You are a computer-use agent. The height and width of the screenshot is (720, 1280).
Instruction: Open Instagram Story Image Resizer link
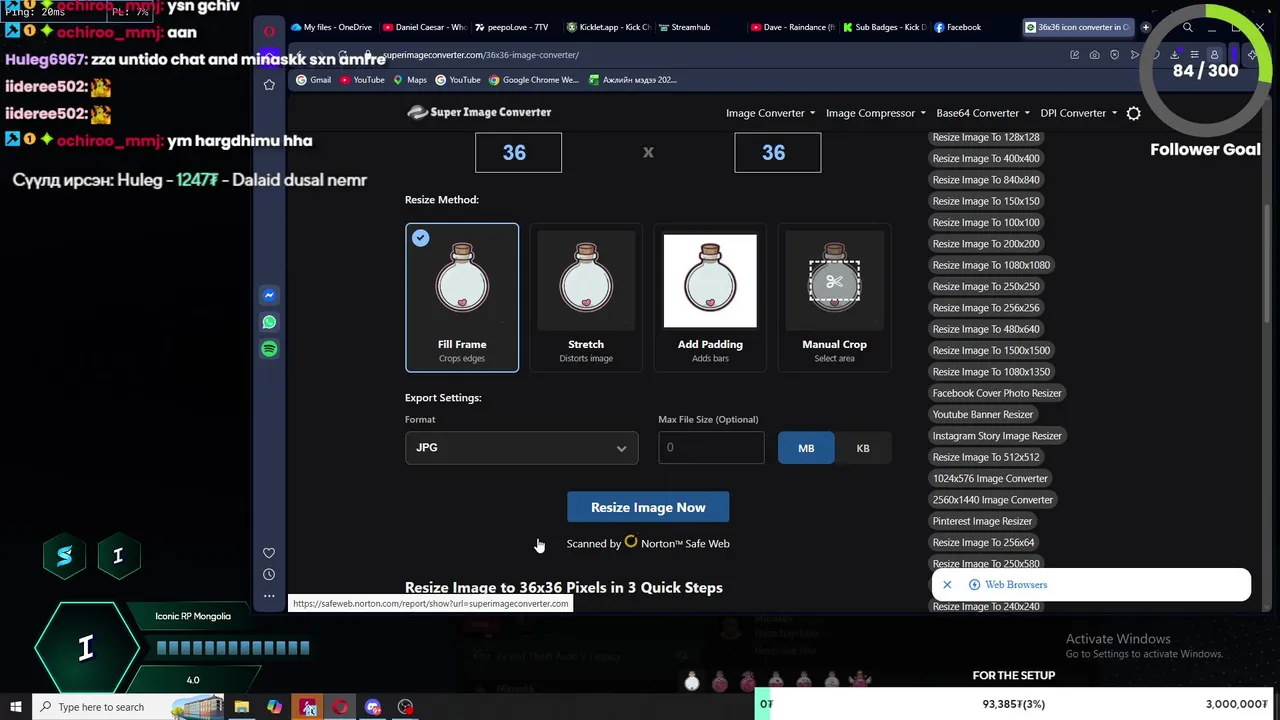click(997, 436)
